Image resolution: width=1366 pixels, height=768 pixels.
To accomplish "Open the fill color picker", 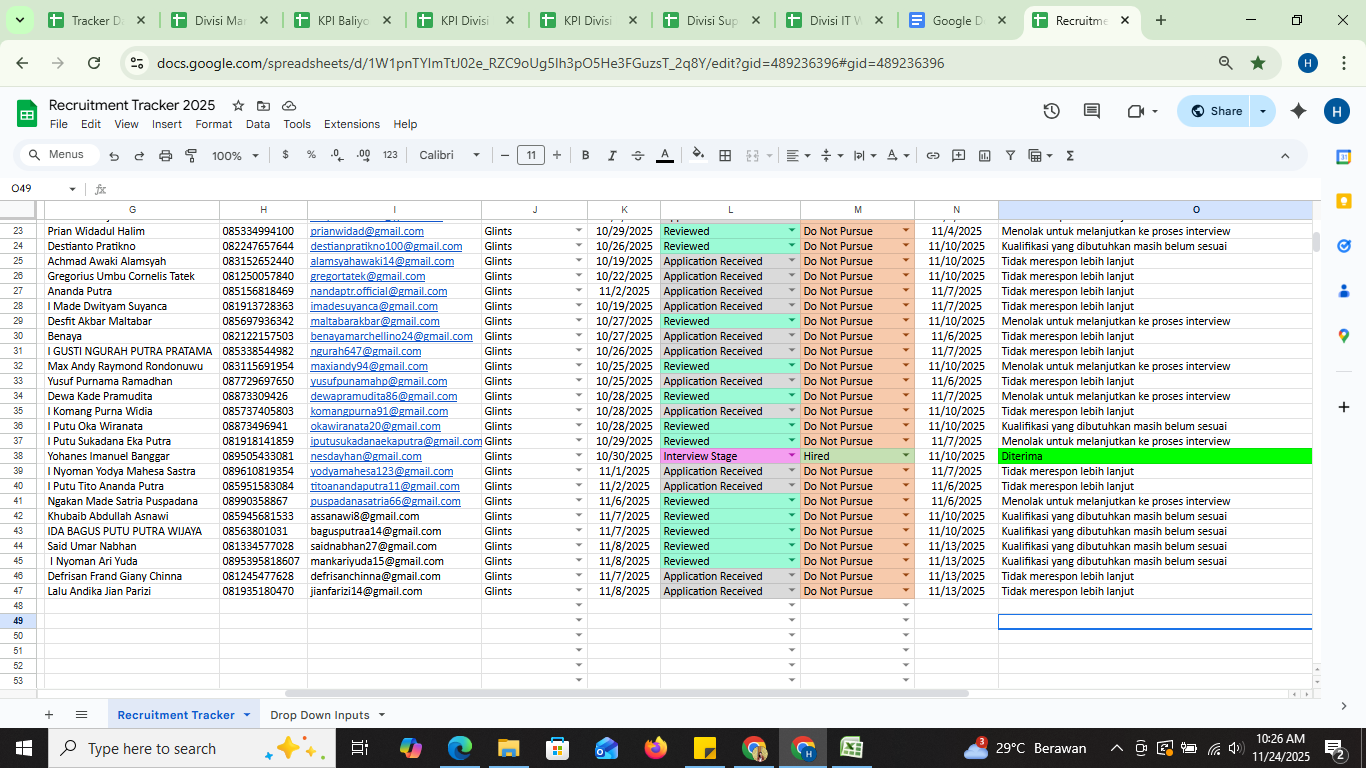I will (698, 155).
